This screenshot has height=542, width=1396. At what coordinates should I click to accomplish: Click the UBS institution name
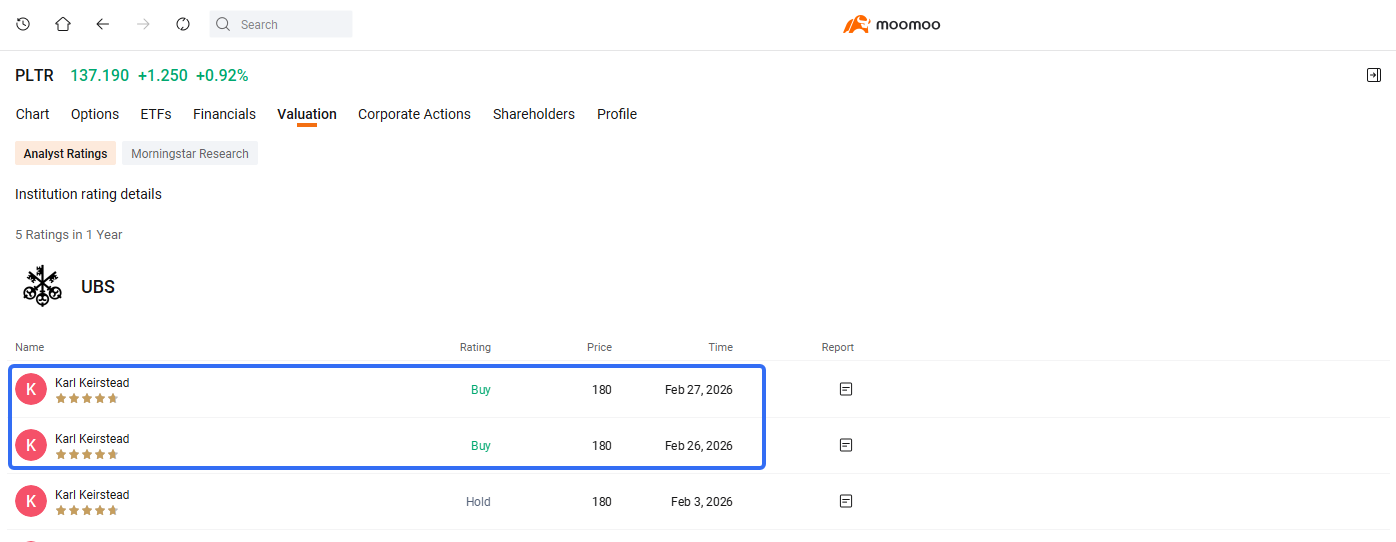pyautogui.click(x=98, y=287)
